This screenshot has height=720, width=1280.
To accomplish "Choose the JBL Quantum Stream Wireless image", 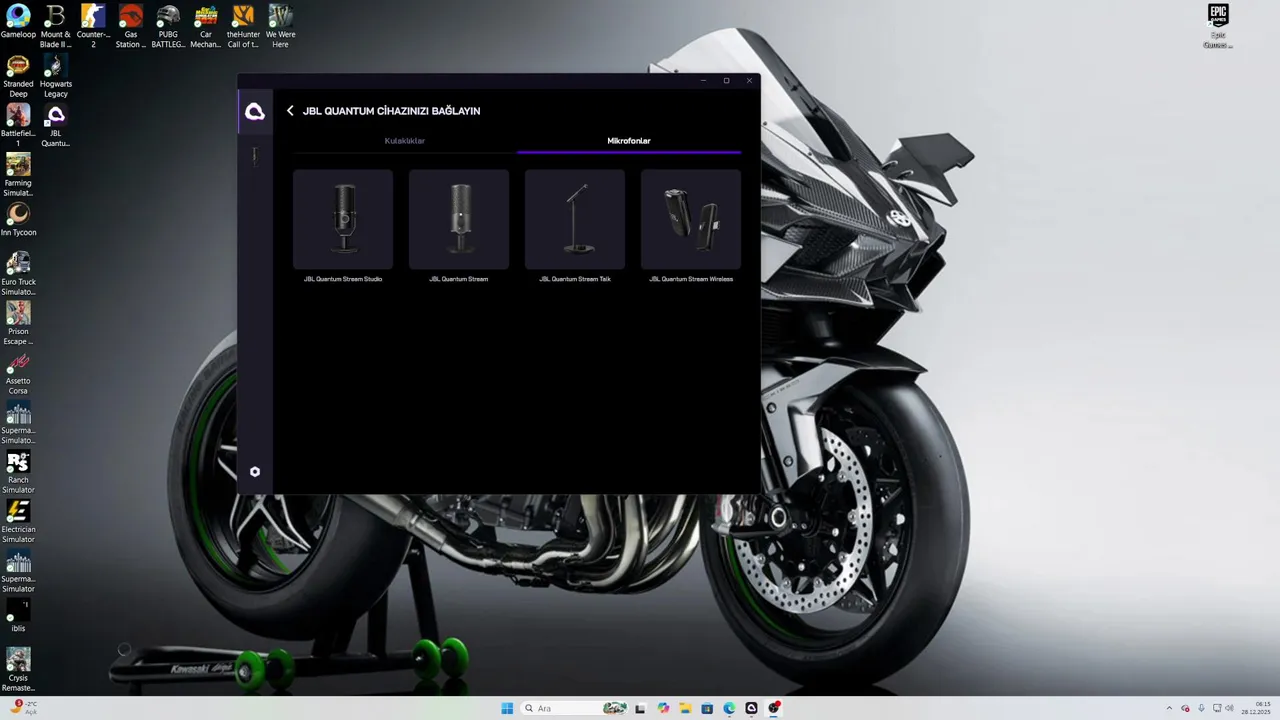I will click(x=691, y=219).
